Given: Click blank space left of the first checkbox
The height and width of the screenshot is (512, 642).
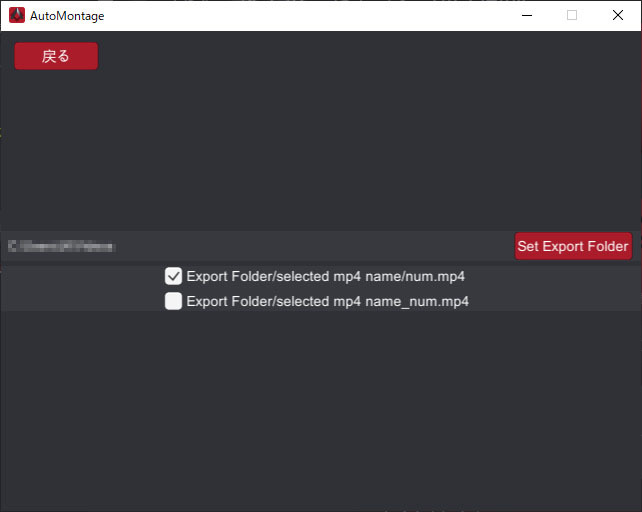Looking at the screenshot, I should 80,276.
